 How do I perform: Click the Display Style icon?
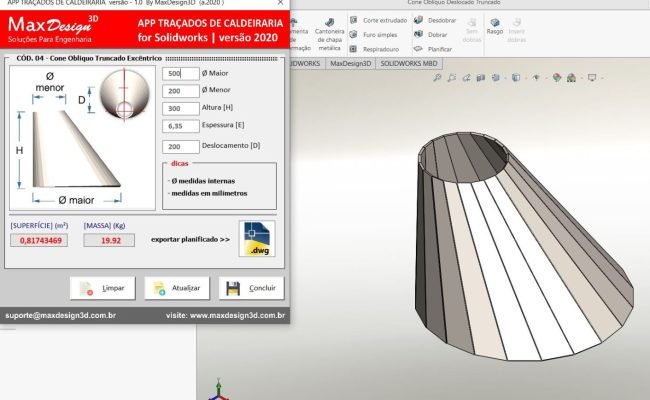[x=515, y=78]
